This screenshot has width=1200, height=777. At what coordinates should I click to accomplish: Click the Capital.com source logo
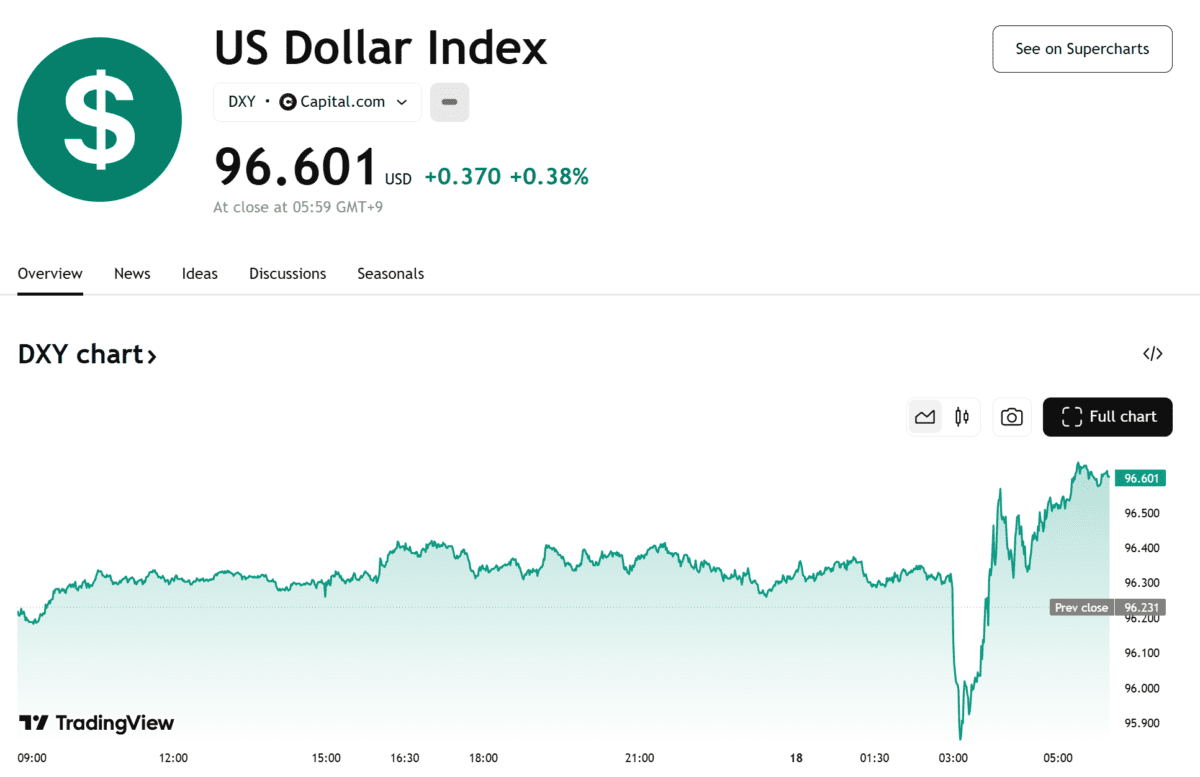(x=288, y=102)
